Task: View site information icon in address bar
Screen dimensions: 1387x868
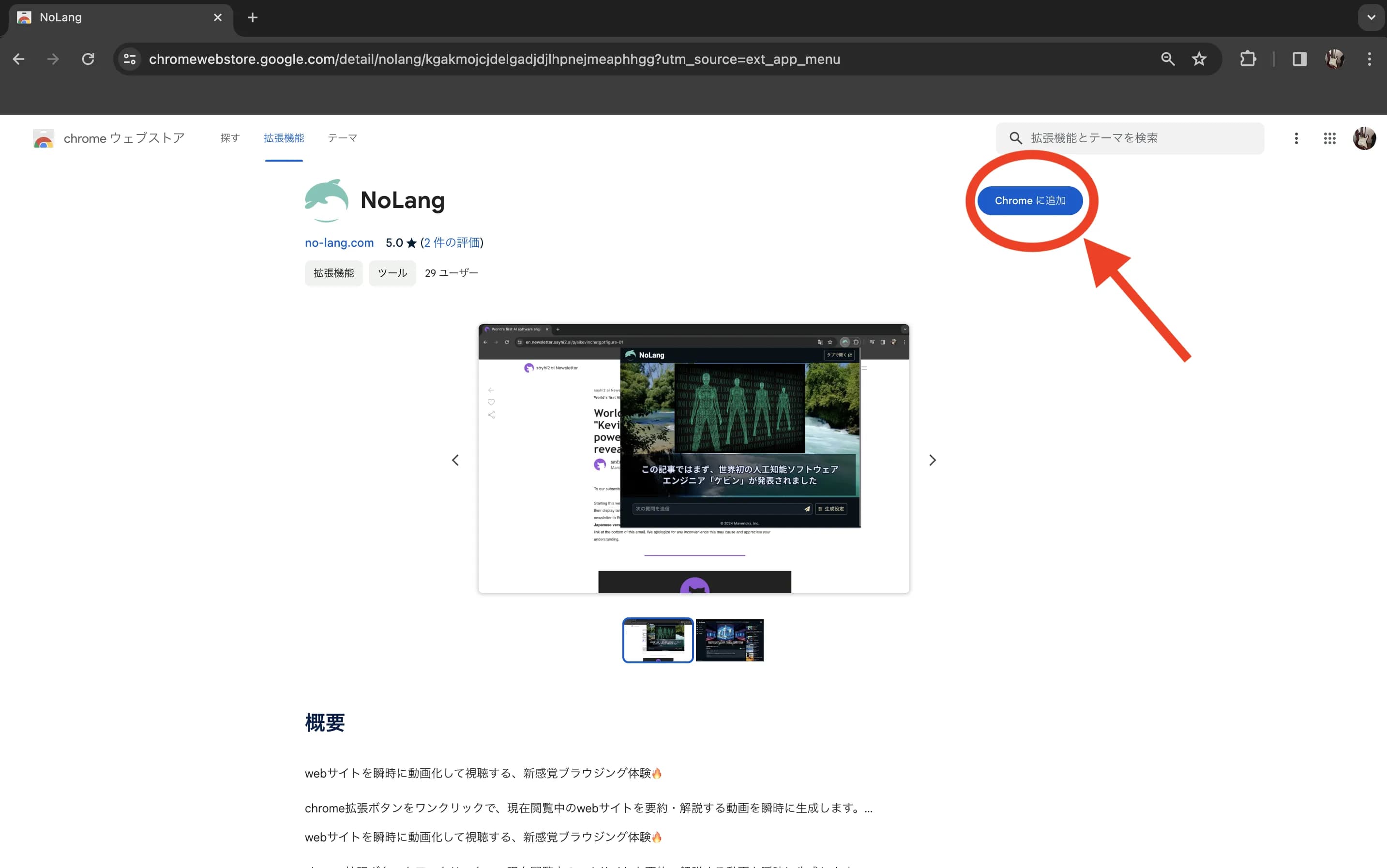Action: [x=130, y=59]
